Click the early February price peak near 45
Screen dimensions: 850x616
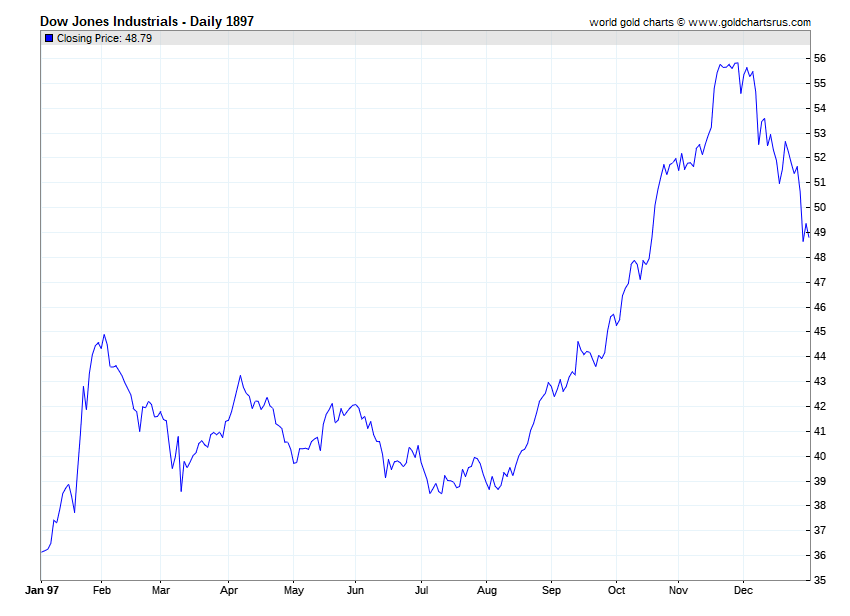point(104,335)
